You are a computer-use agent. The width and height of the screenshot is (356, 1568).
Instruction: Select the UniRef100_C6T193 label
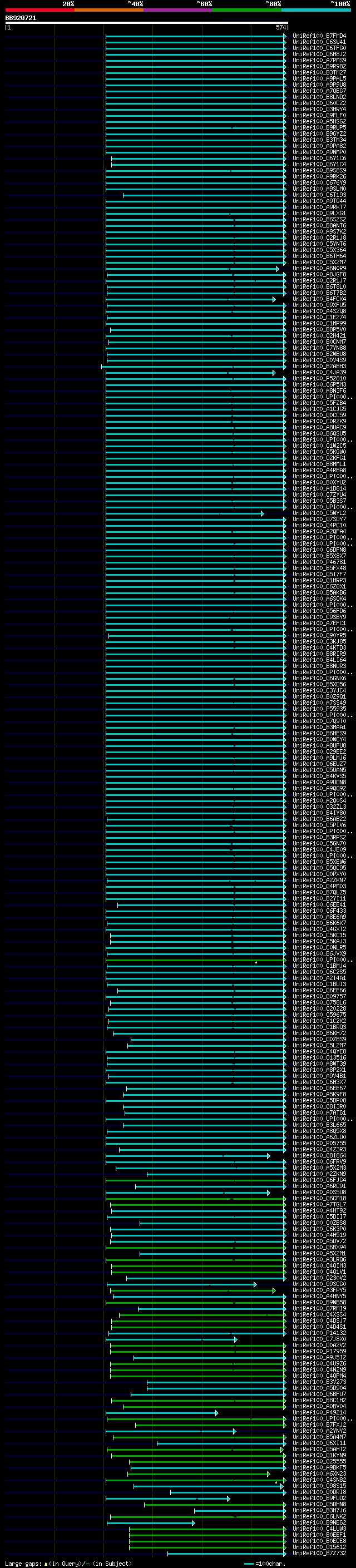tap(319, 195)
